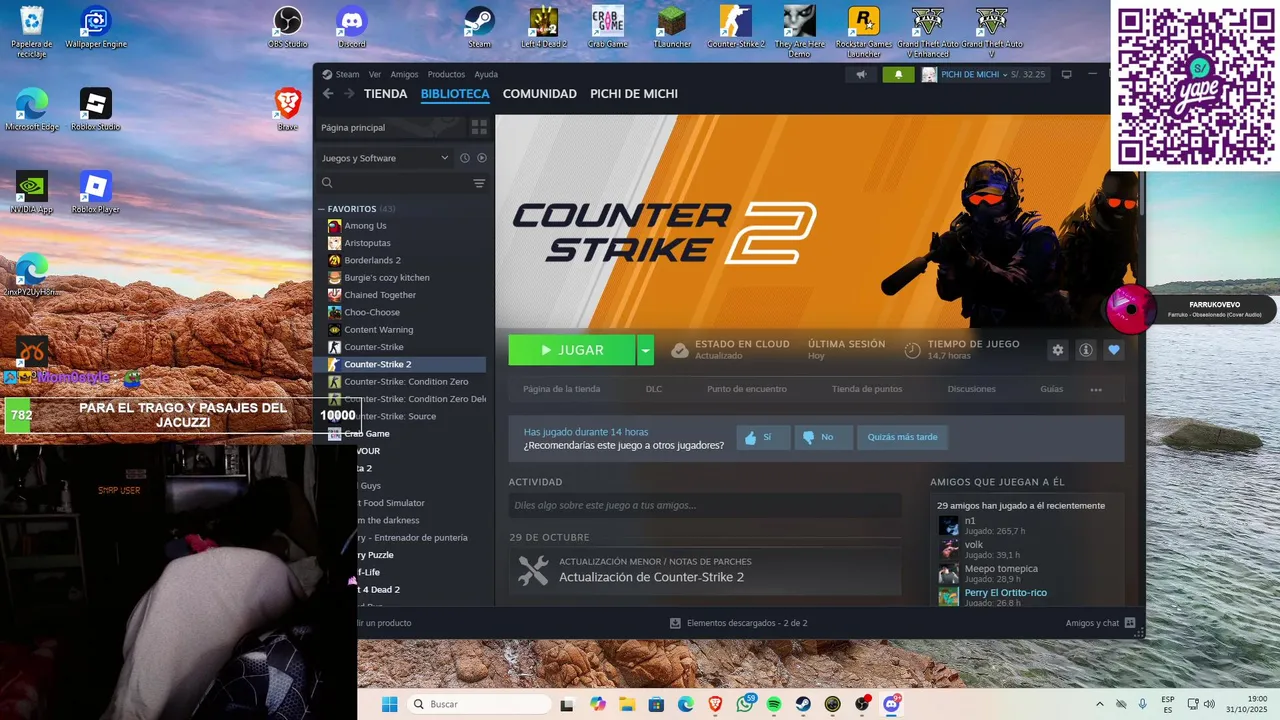Open Steam announcements megaphone icon
The image size is (1280, 720).
(x=861, y=75)
